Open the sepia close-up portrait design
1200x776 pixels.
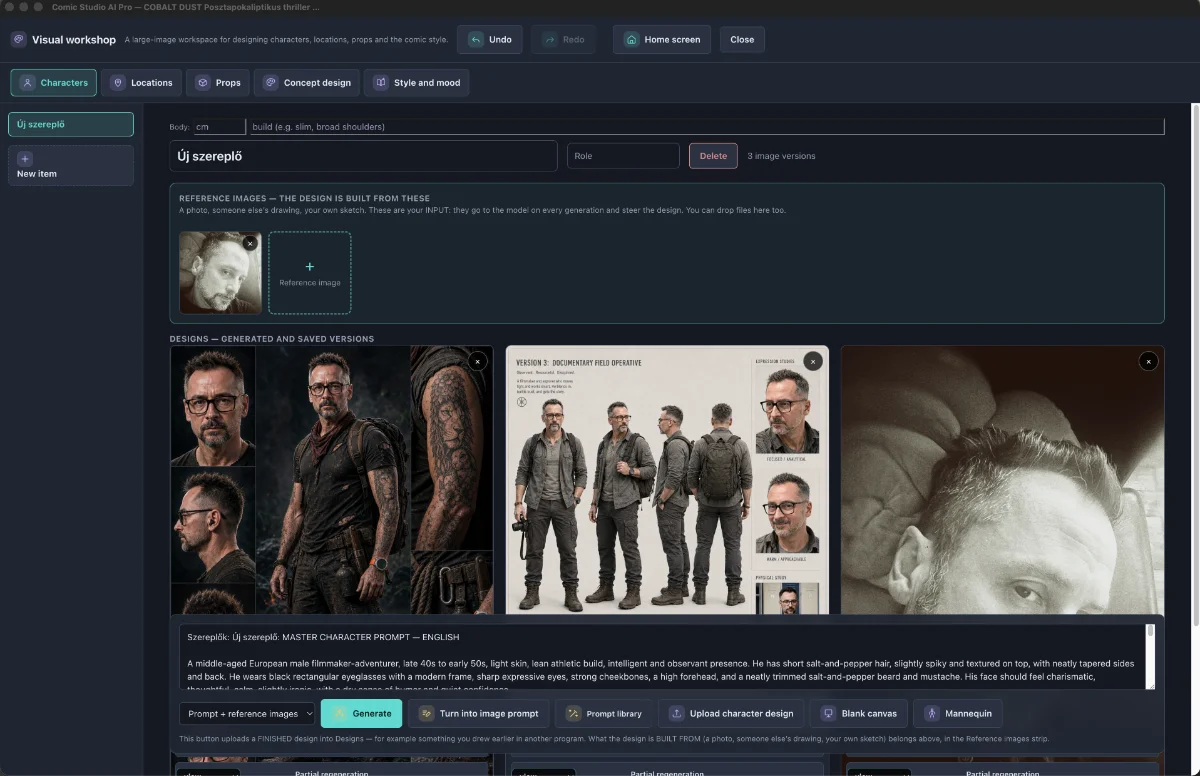point(1003,480)
